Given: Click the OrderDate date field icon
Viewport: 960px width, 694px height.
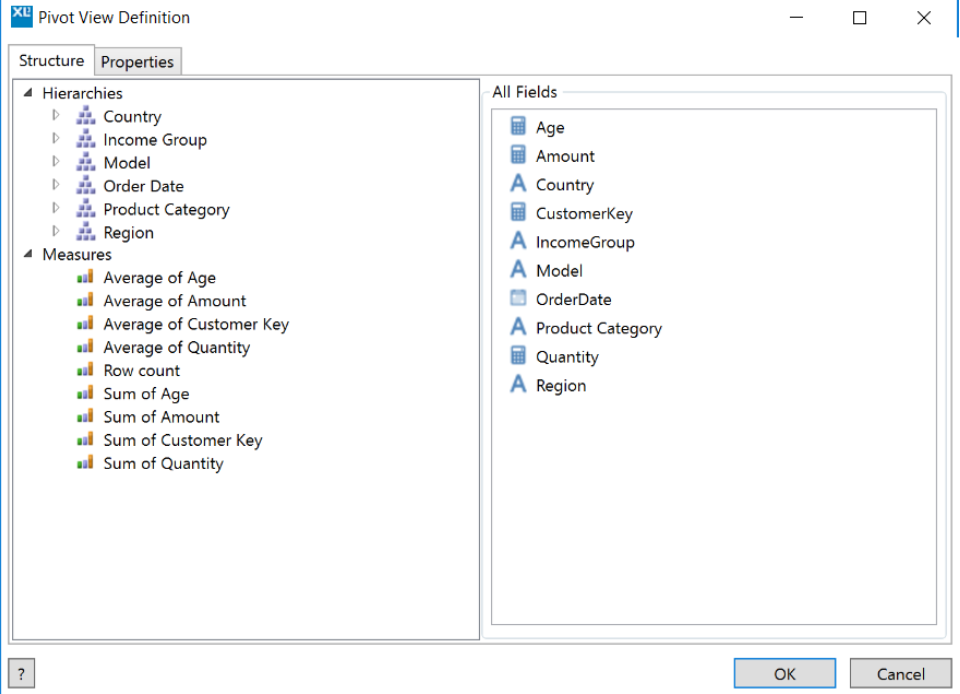Looking at the screenshot, I should (519, 299).
